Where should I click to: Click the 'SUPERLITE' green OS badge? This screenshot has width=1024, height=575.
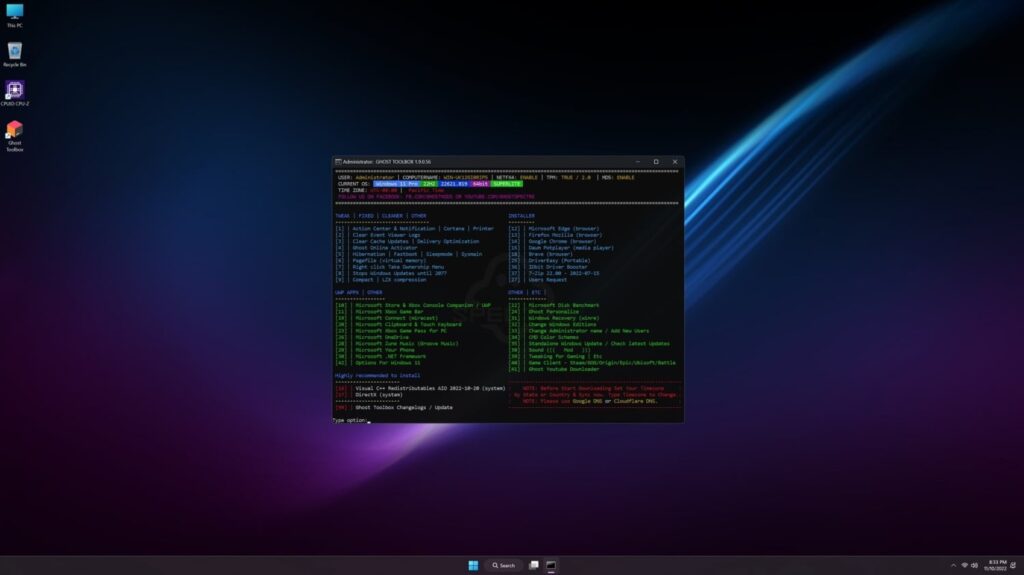[x=507, y=184]
